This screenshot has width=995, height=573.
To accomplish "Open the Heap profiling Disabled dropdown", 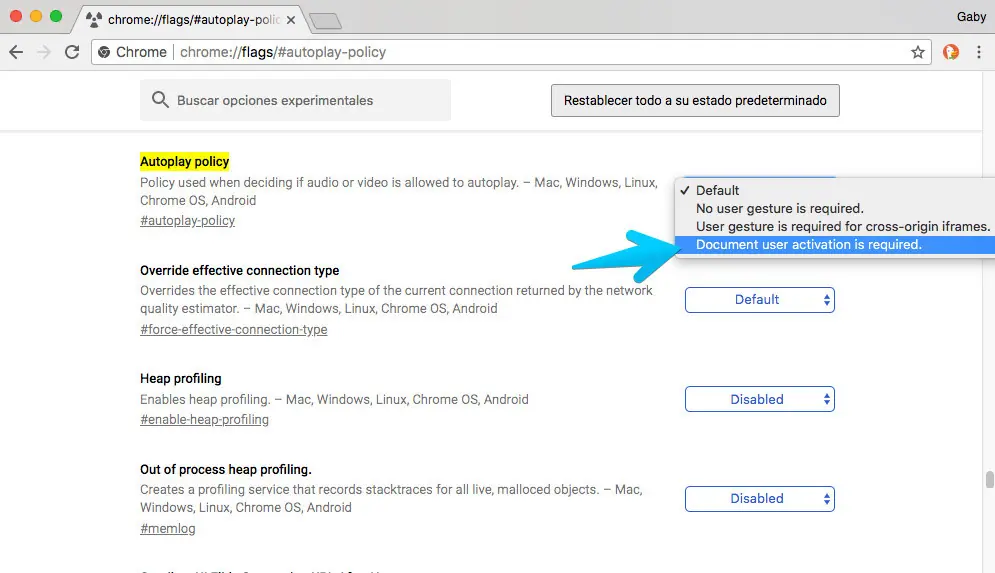I will pyautogui.click(x=760, y=399).
